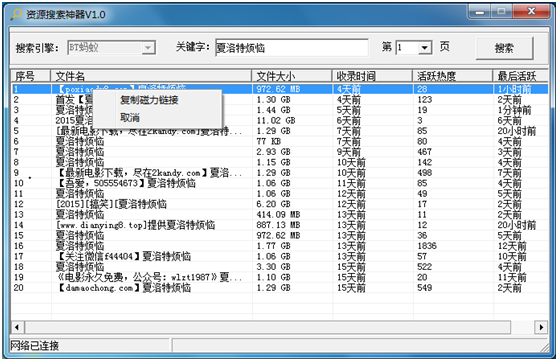Click file size 11.02 GB cell
Viewport: 558px width, 361px height.
[276, 121]
